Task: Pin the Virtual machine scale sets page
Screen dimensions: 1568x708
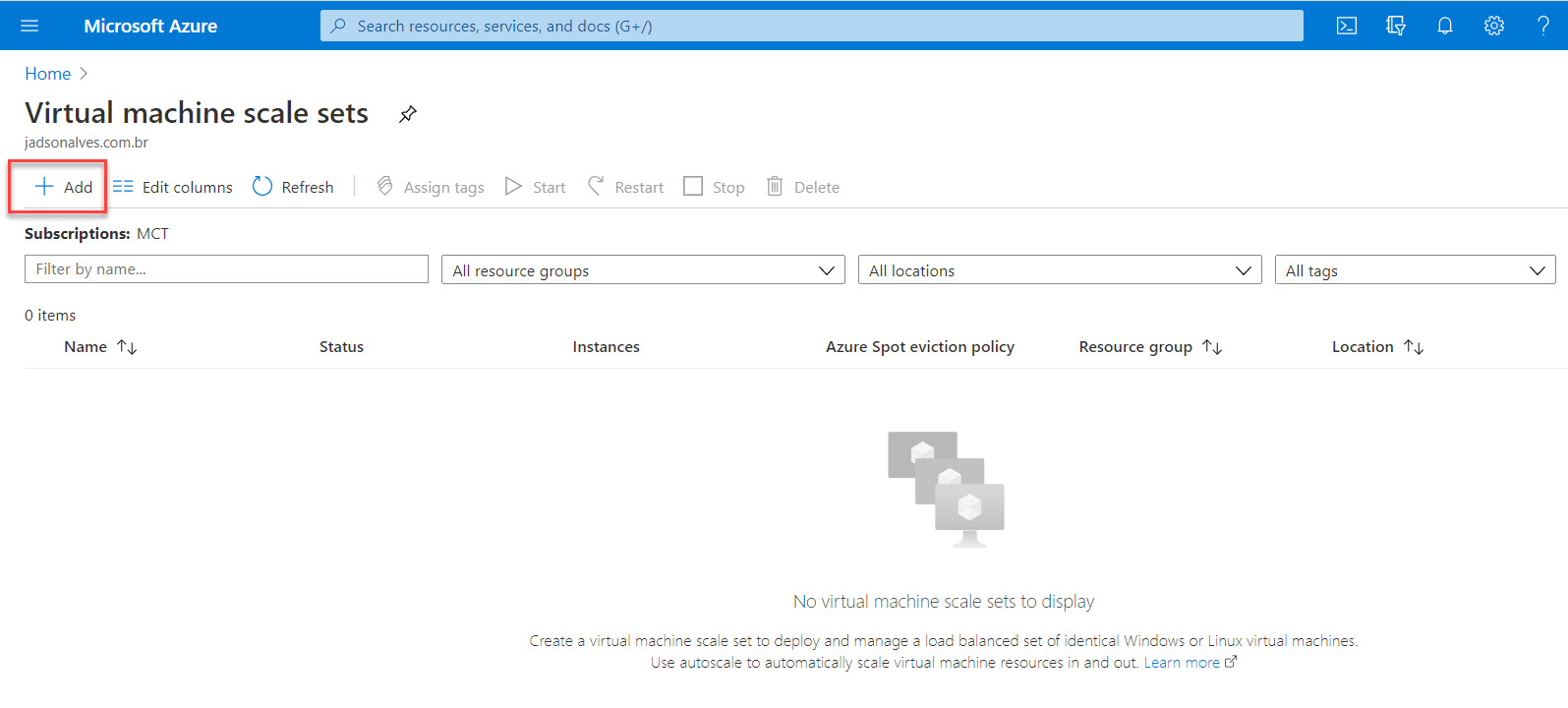Action: point(407,114)
